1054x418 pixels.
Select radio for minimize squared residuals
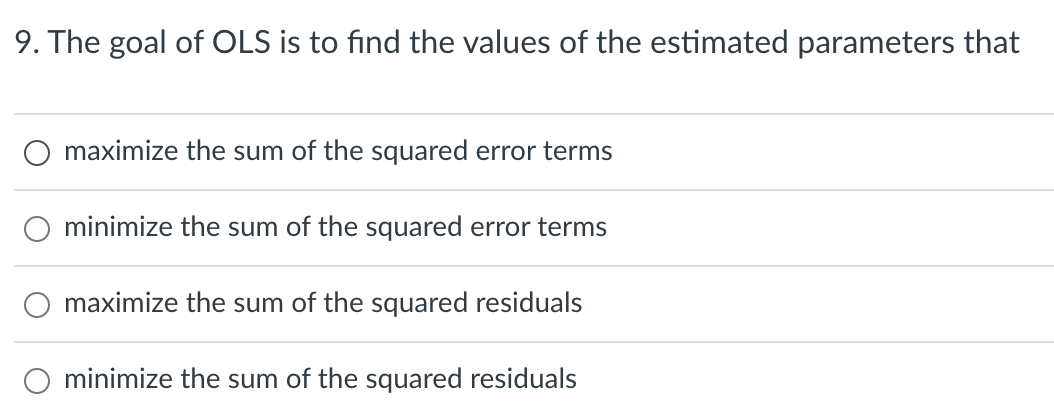point(36,381)
